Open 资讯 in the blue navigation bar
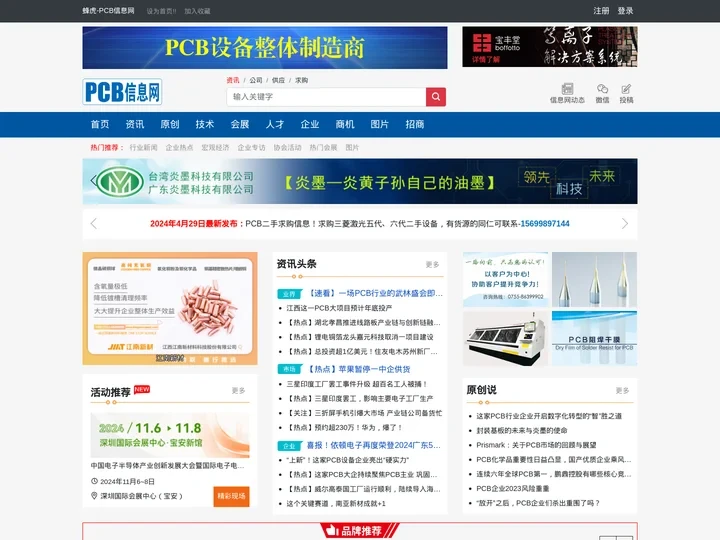The image size is (720, 540). click(135, 124)
